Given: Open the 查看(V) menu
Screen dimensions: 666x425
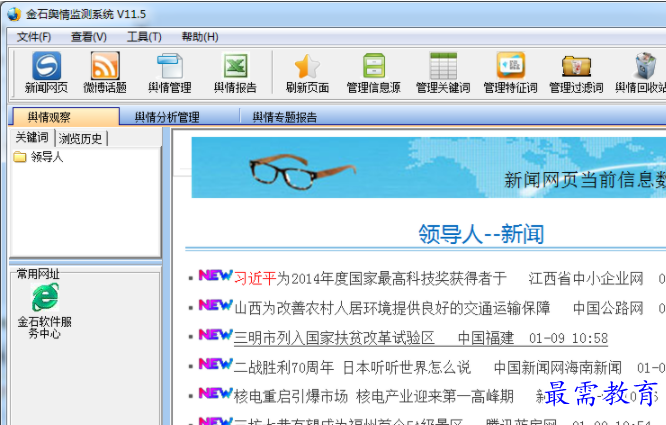Looking at the screenshot, I should (88, 37).
